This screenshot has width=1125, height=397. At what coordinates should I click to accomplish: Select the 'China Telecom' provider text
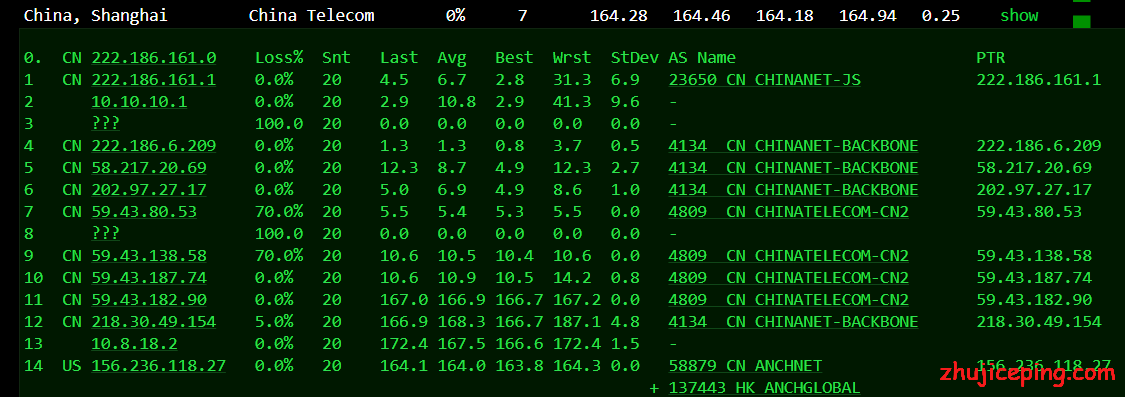[x=311, y=15]
